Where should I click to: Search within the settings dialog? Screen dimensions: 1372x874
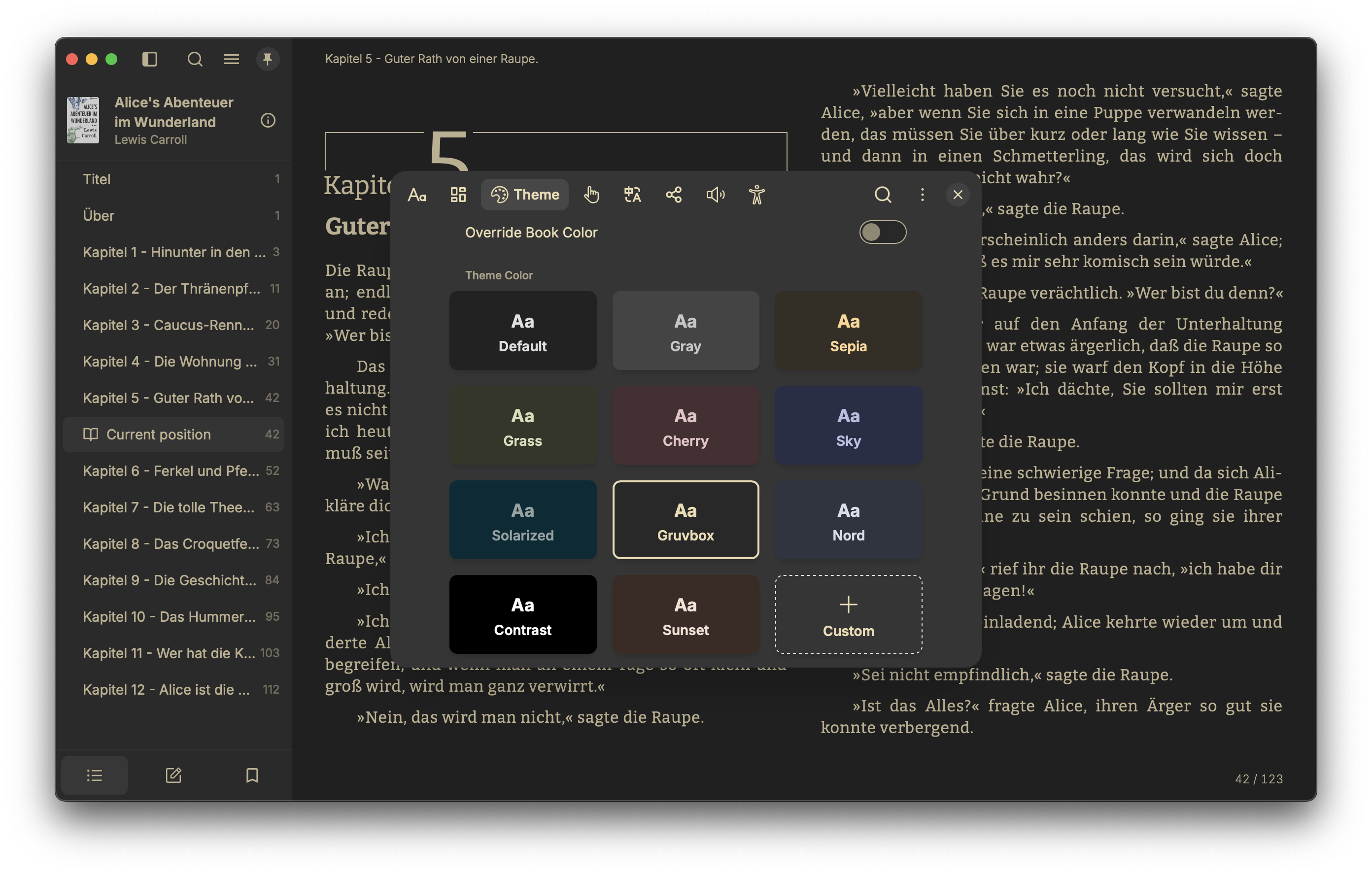point(883,195)
